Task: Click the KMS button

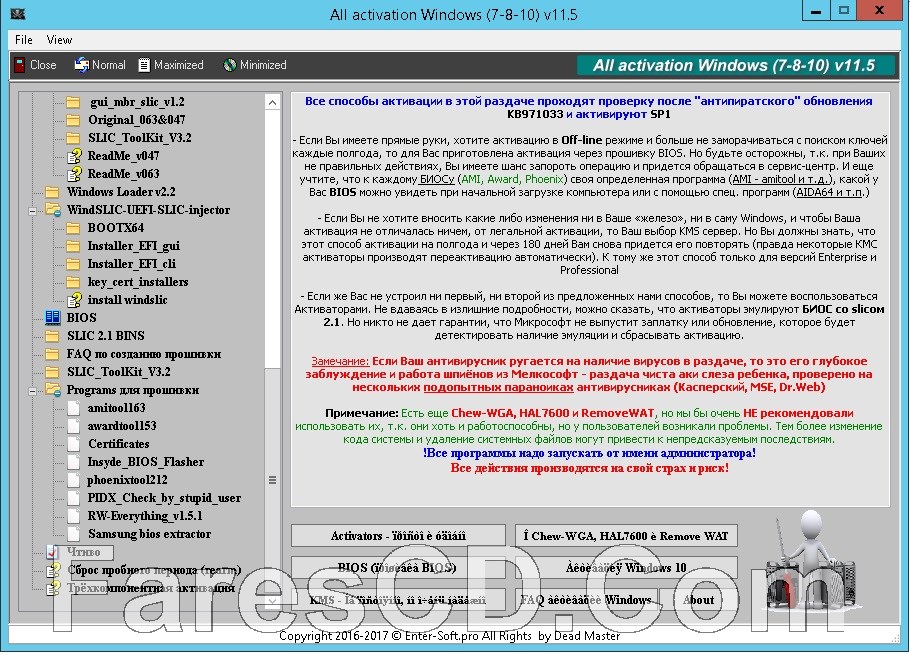Action: pyautogui.click(x=398, y=600)
